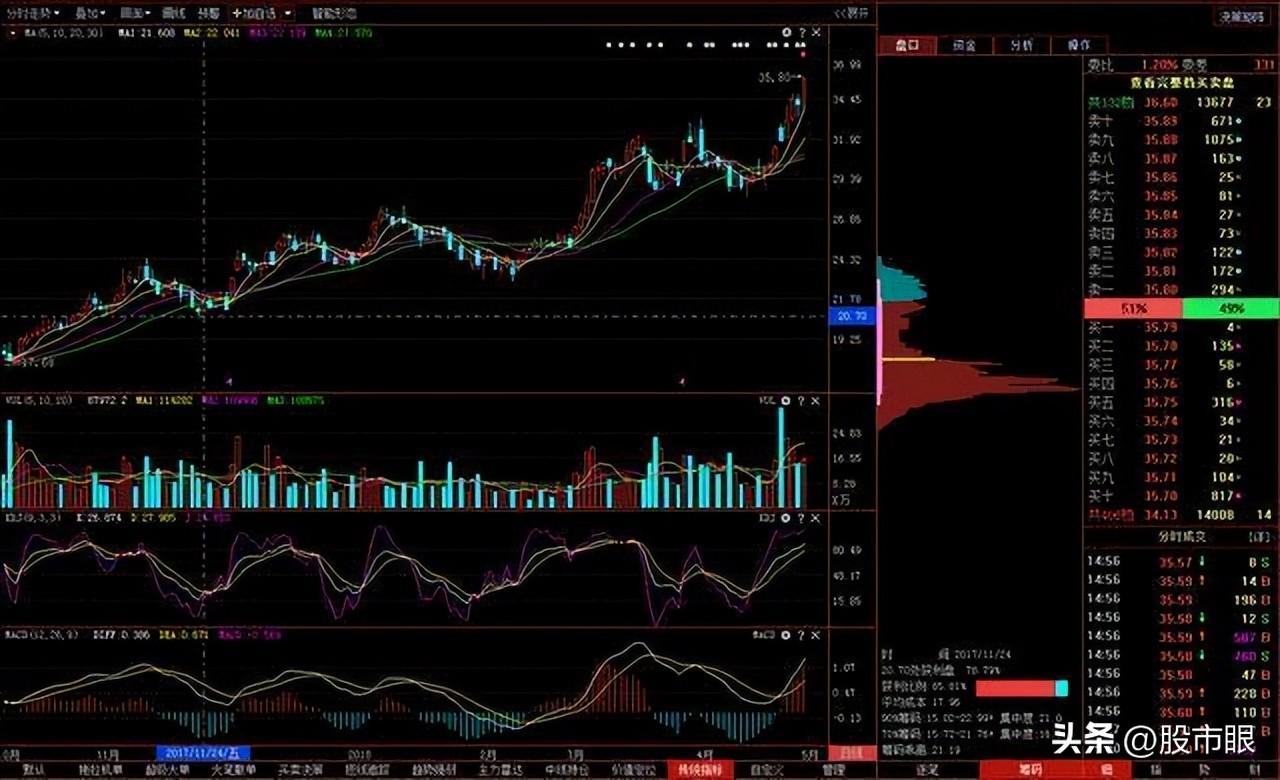Click the 14:56 35.57 8 S trade row
The image size is (1280, 780).
tap(1181, 562)
